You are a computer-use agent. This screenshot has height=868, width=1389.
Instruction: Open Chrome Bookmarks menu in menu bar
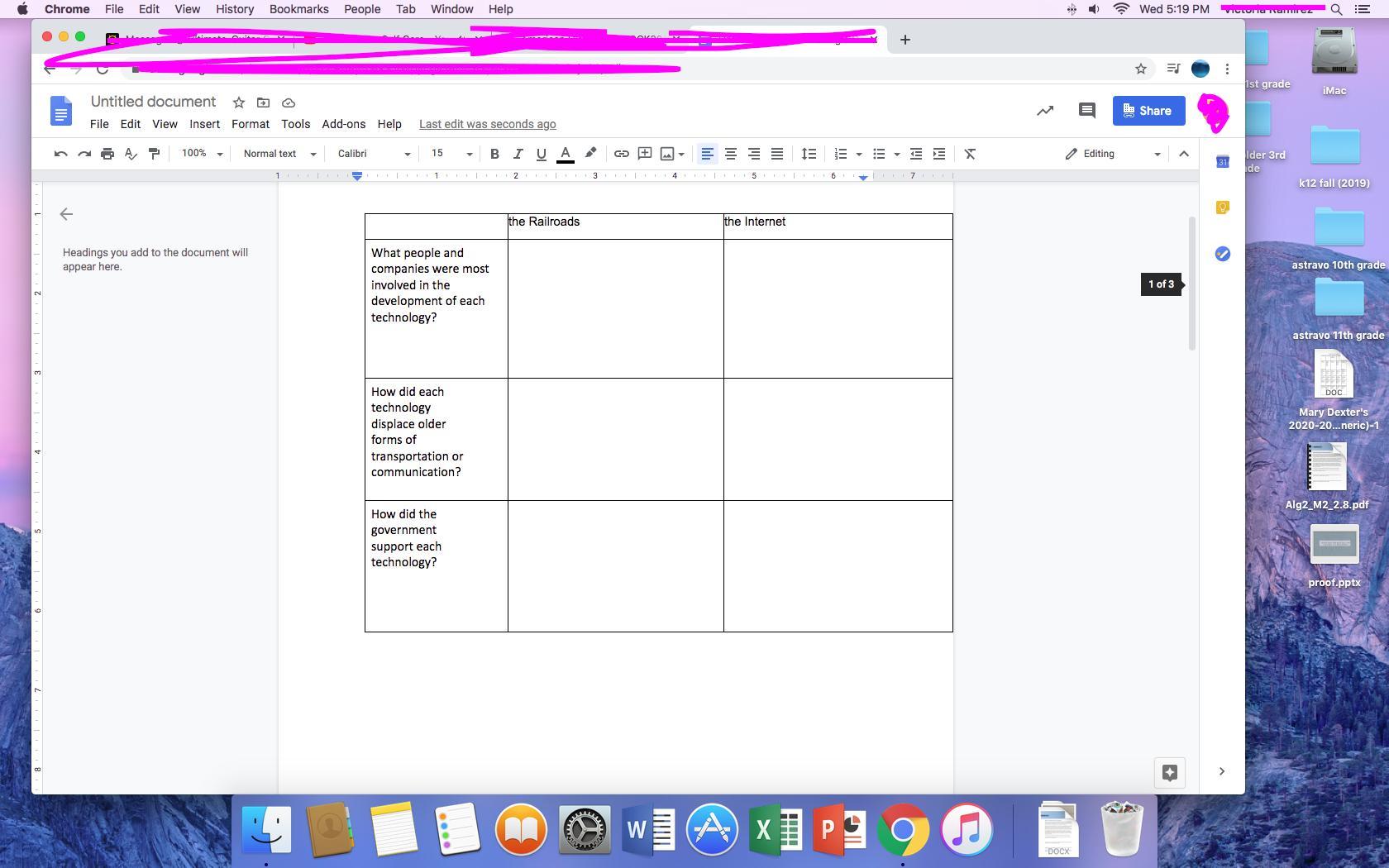[298, 9]
